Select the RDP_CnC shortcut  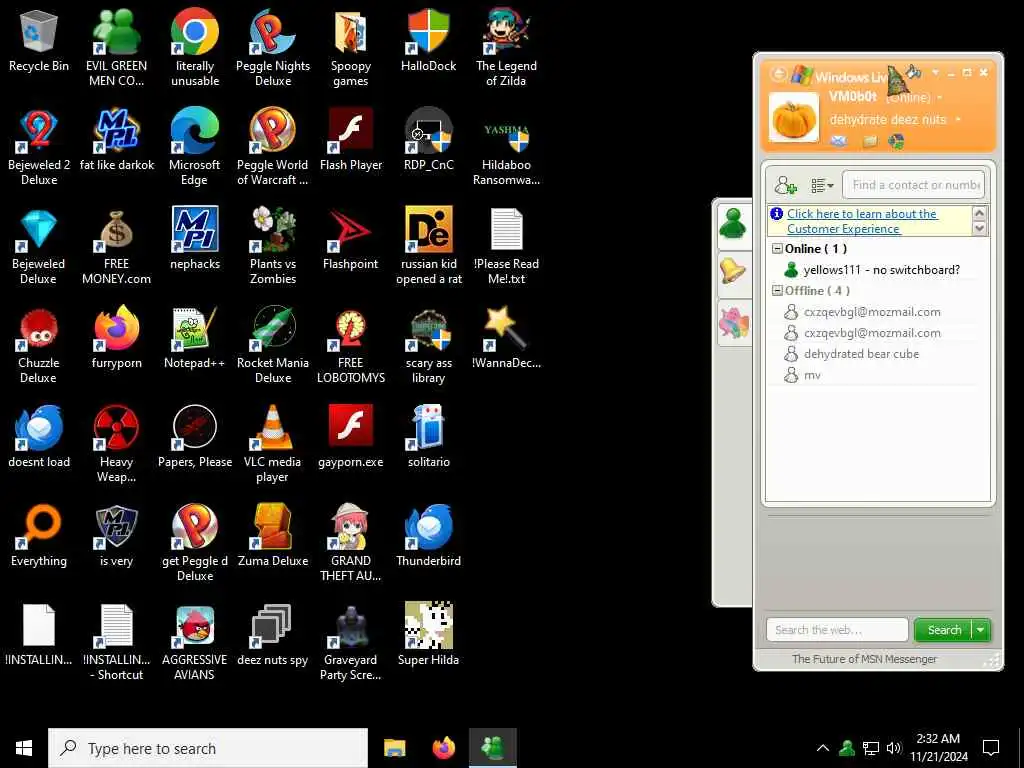428,141
